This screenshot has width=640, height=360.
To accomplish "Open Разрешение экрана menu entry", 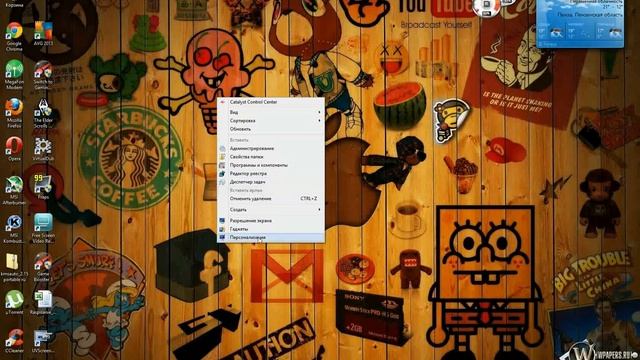I will pos(271,221).
